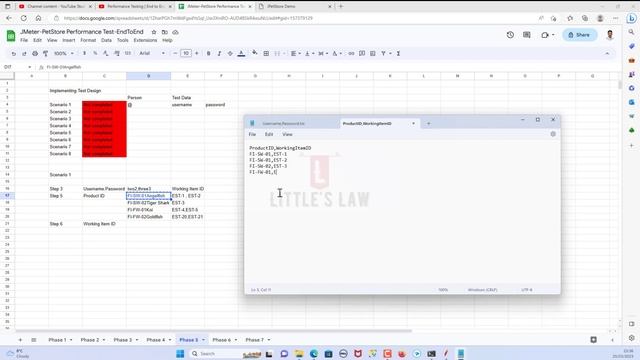This screenshot has width=640, height=360.
Task: Open the Sheets File menu
Action: click(24, 40)
